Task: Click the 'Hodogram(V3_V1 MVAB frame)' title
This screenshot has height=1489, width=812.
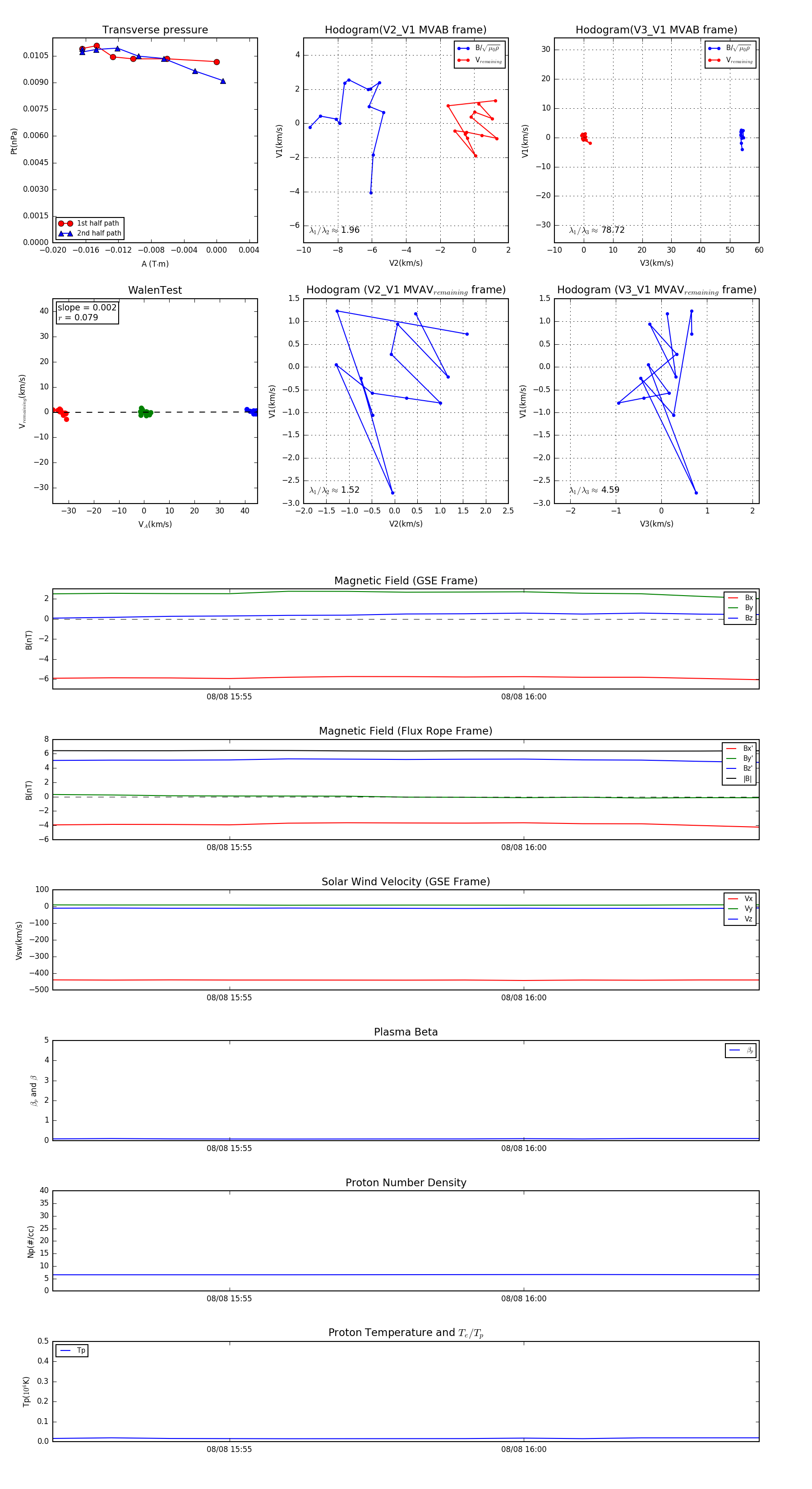Action: click(x=656, y=30)
